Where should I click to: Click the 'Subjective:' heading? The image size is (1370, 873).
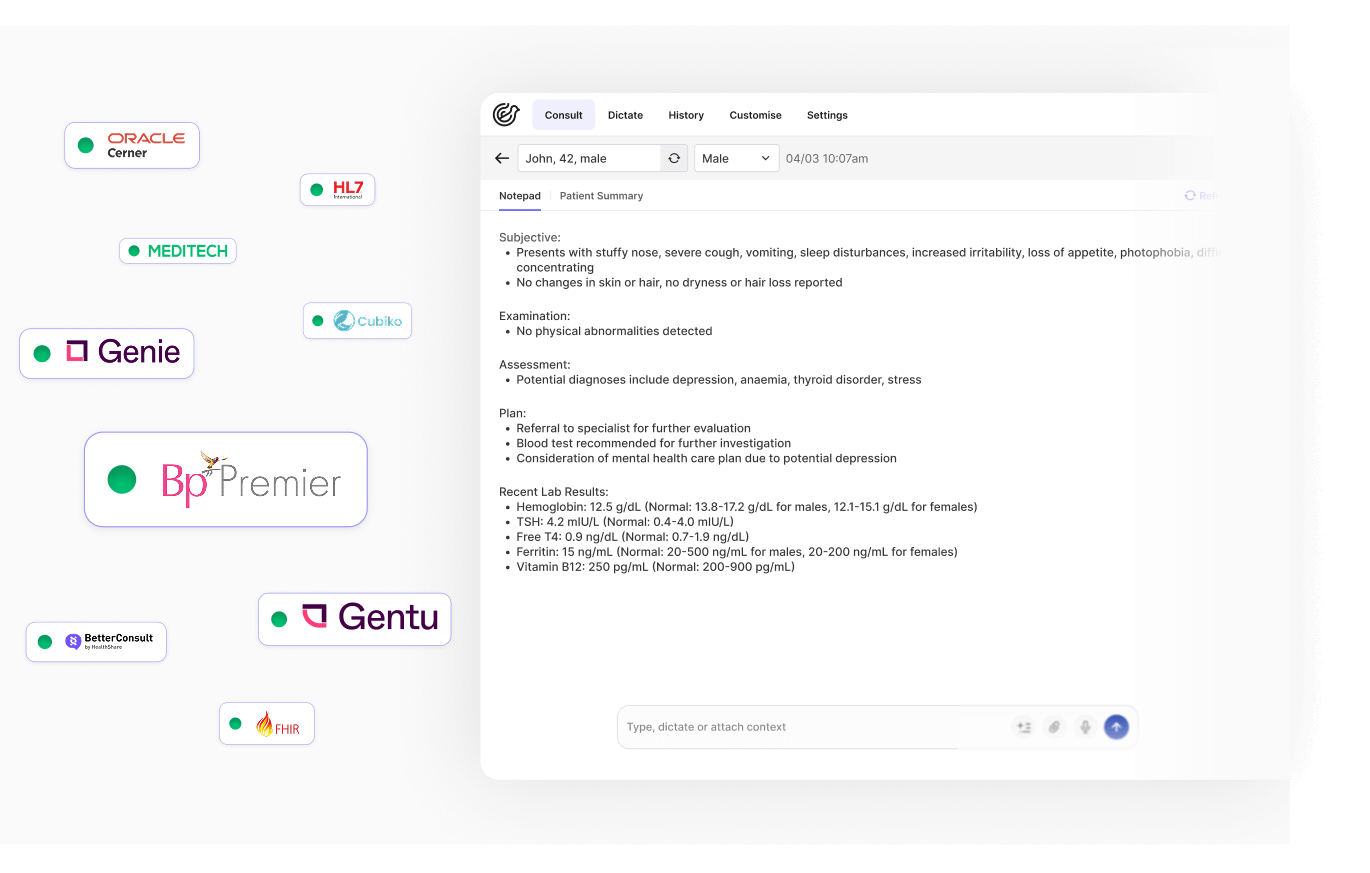530,237
